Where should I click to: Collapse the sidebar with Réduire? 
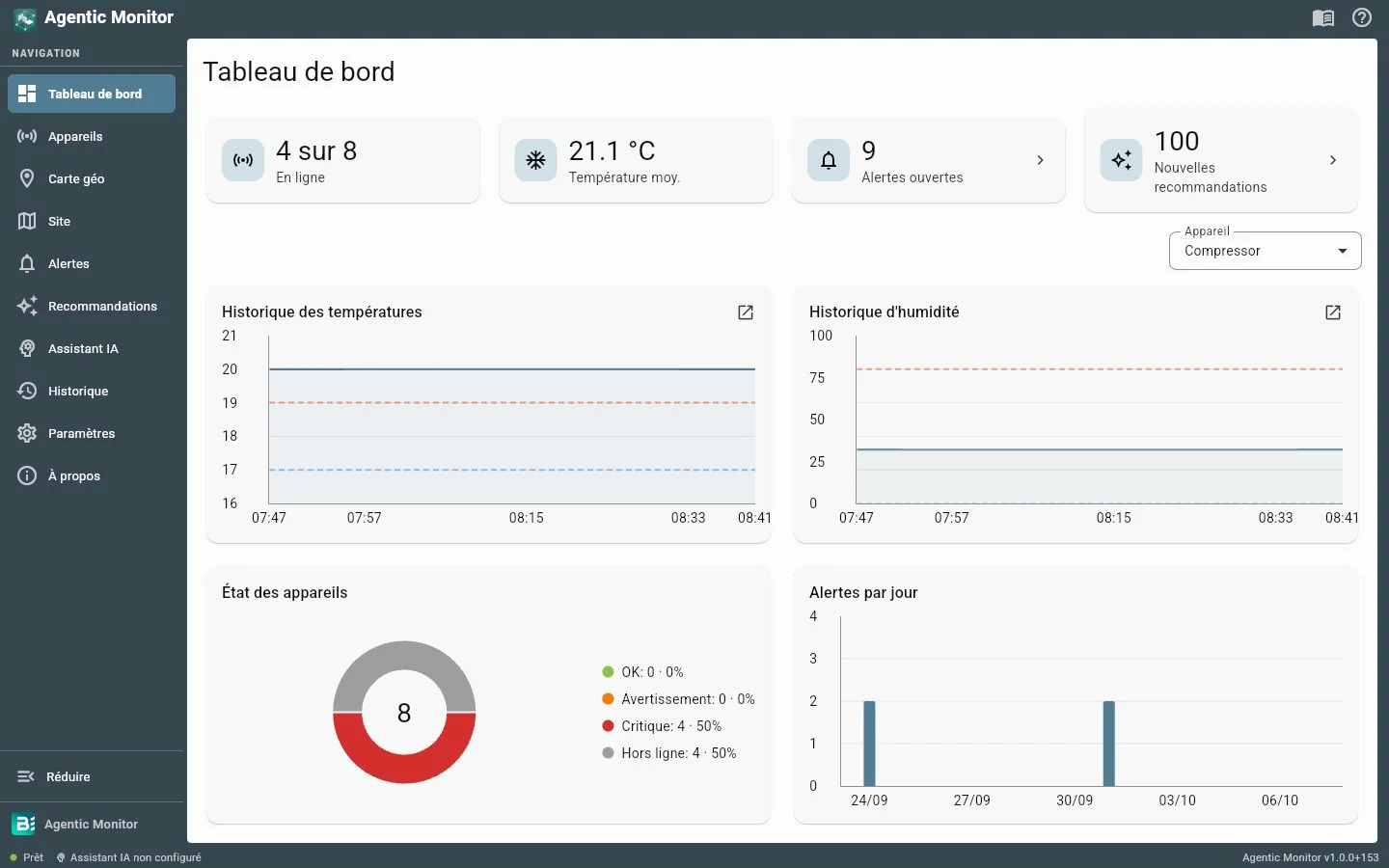92,776
